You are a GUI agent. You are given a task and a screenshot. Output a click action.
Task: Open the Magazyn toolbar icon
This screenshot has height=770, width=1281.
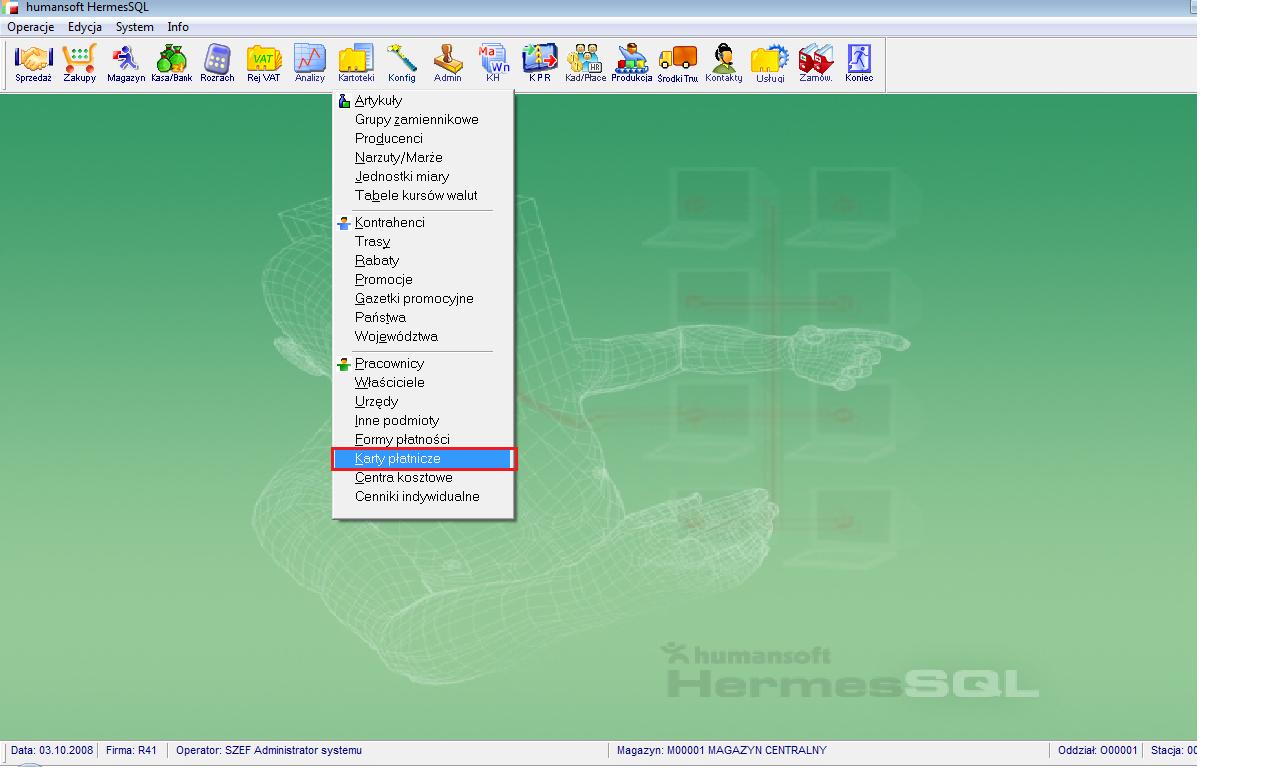coord(126,63)
